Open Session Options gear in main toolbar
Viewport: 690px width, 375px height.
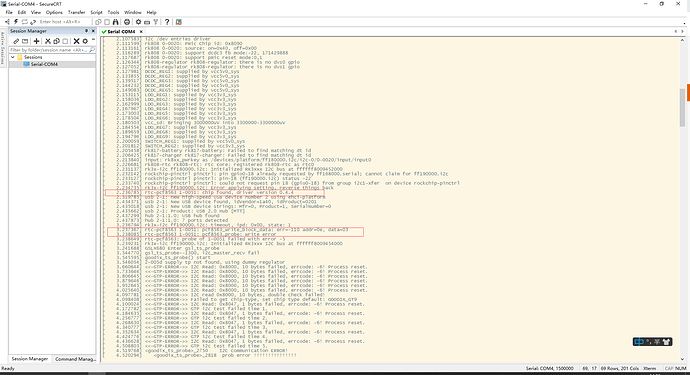[138, 22]
